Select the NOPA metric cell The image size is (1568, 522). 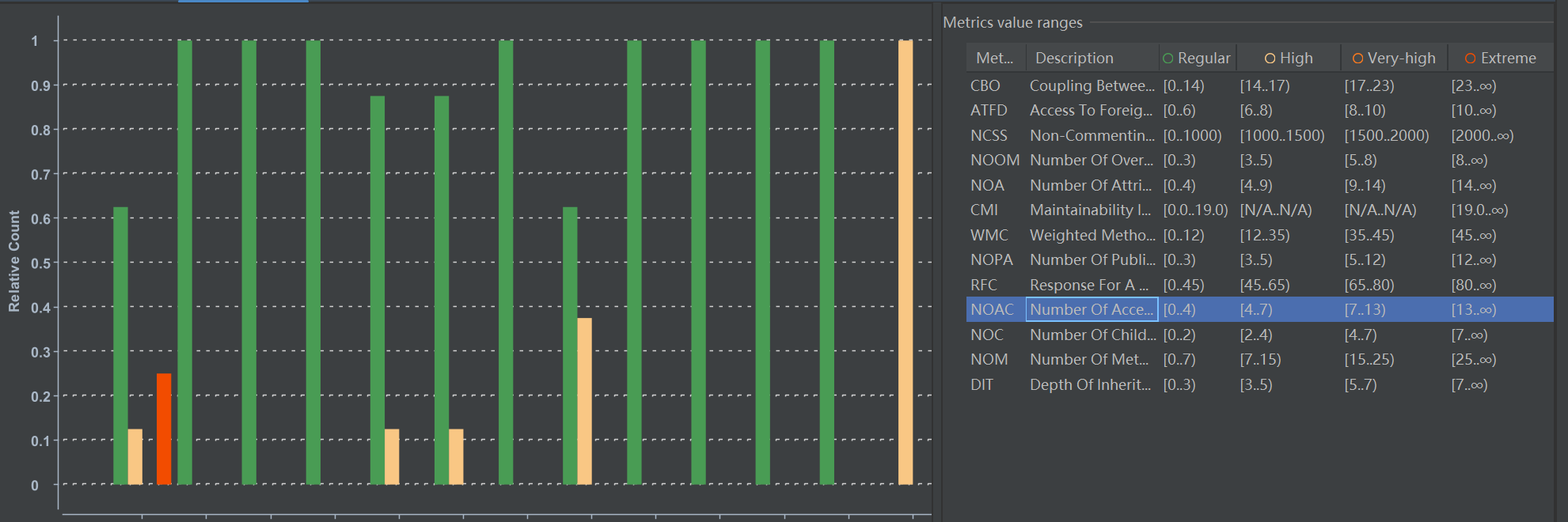click(996, 259)
